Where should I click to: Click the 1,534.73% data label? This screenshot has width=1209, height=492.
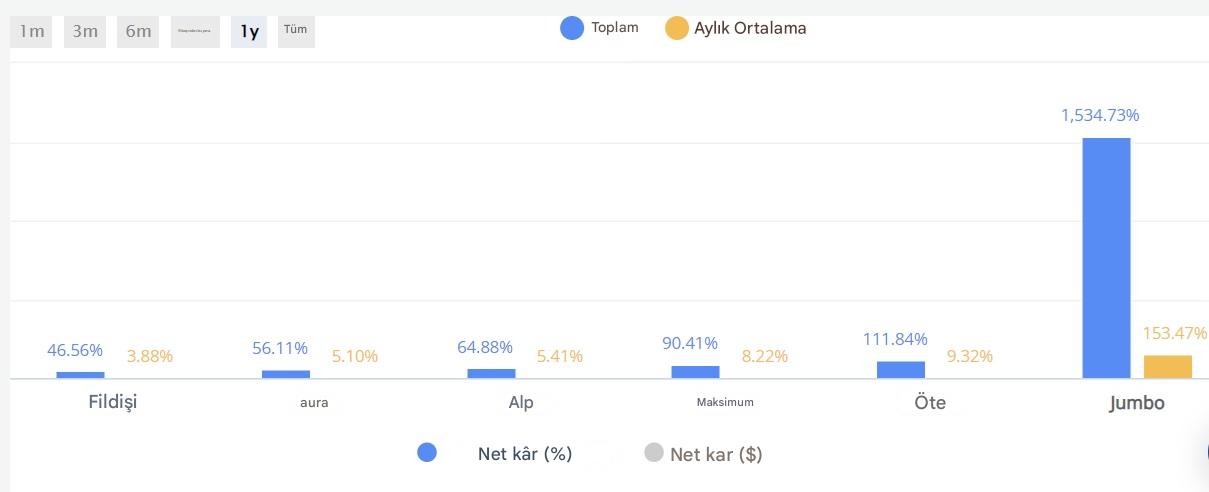pos(1100,115)
